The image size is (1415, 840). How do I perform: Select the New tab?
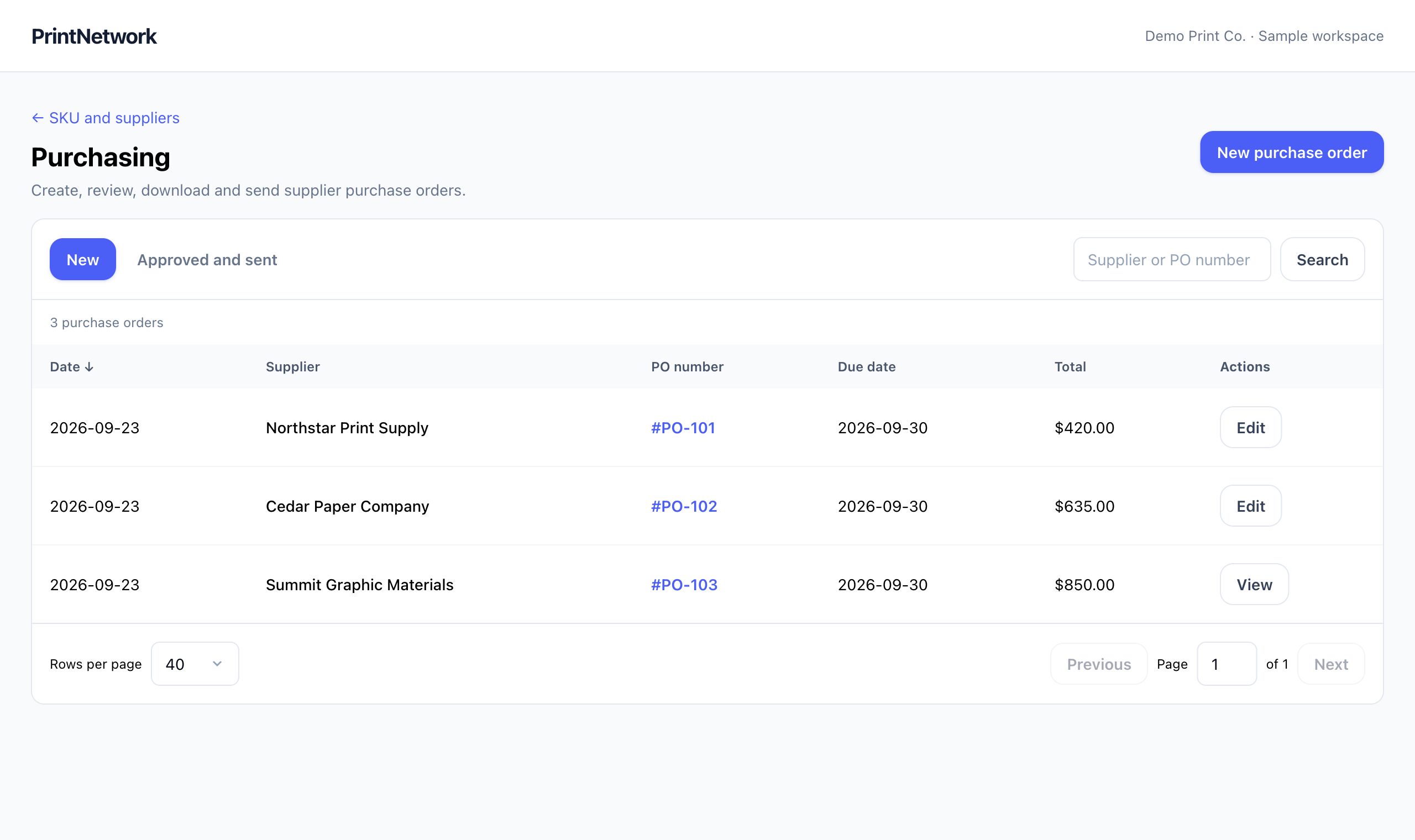point(83,259)
